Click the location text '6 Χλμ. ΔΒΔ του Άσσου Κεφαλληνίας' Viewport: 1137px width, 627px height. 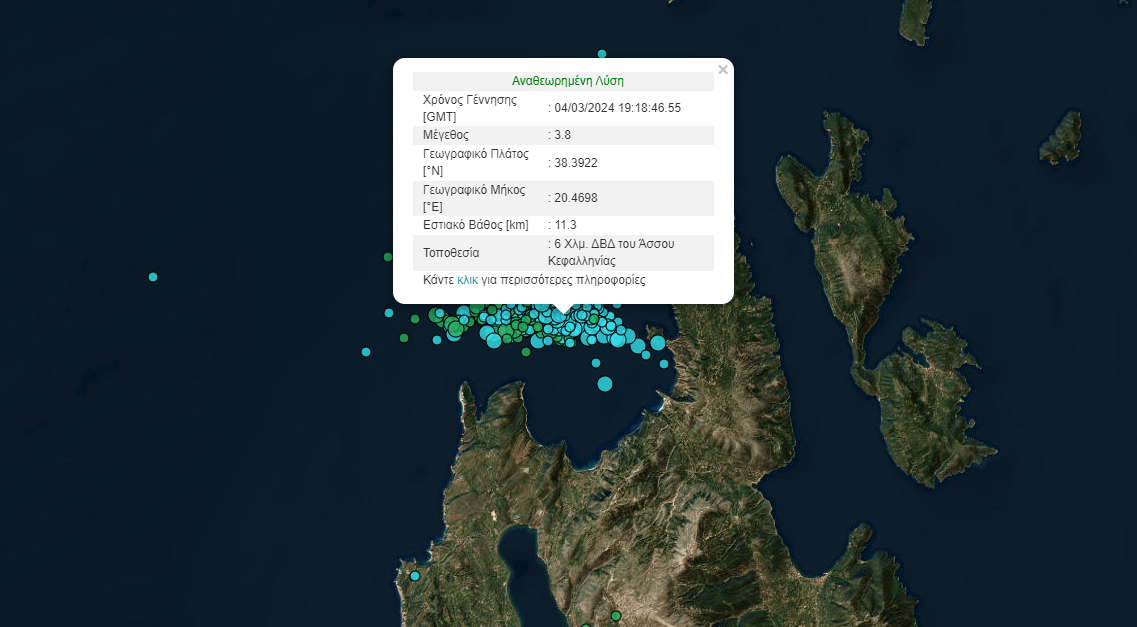pyautogui.click(x=611, y=252)
